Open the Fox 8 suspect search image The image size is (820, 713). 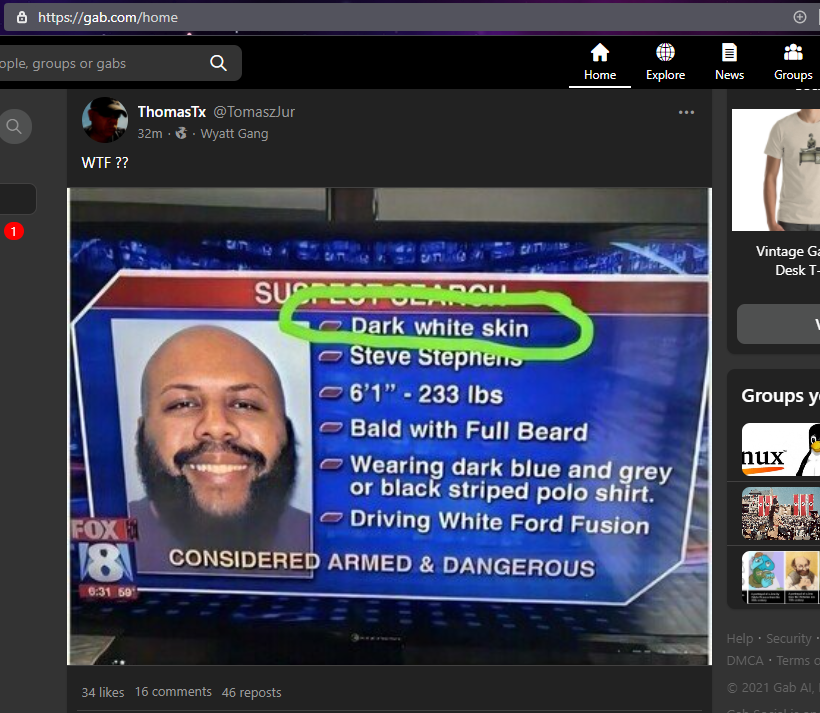coord(389,426)
